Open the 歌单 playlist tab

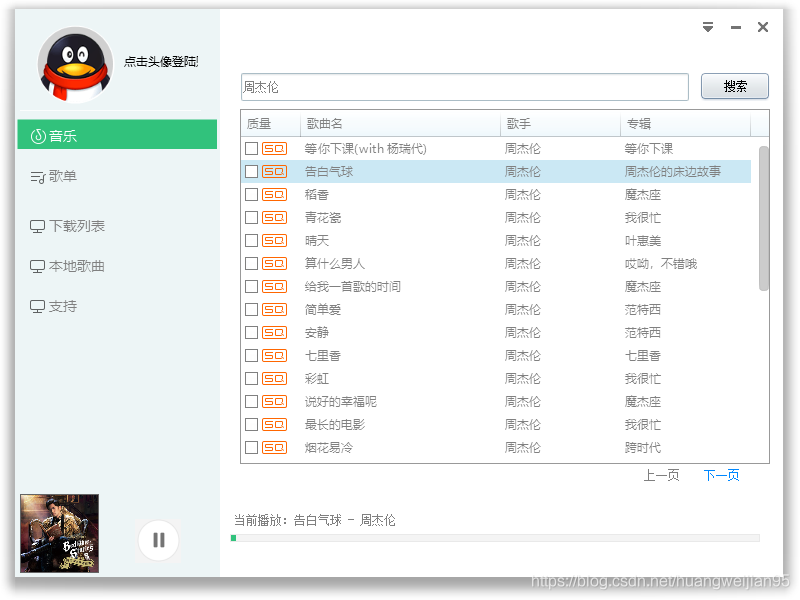tap(54, 177)
